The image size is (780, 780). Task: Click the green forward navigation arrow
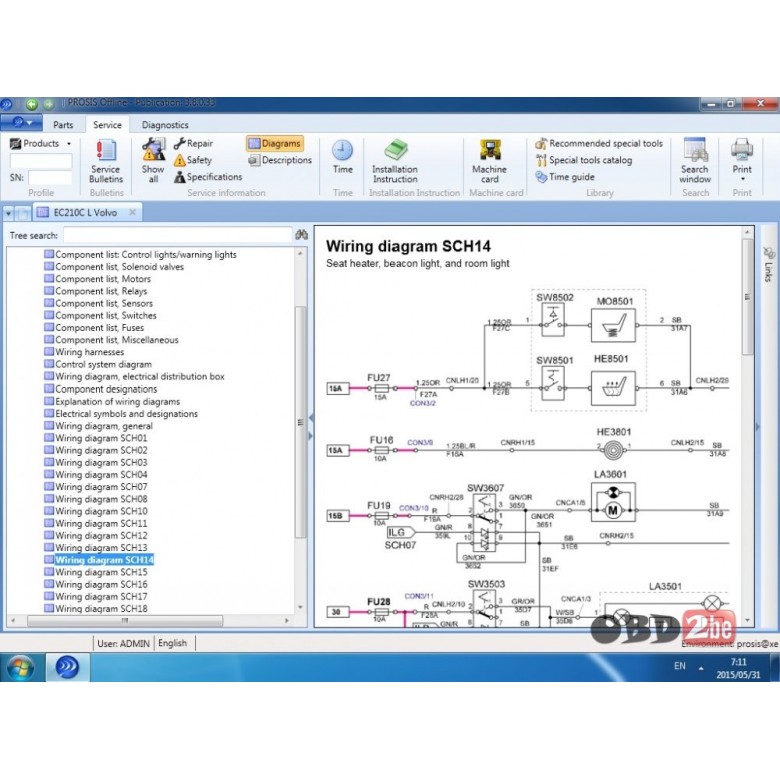(48, 104)
